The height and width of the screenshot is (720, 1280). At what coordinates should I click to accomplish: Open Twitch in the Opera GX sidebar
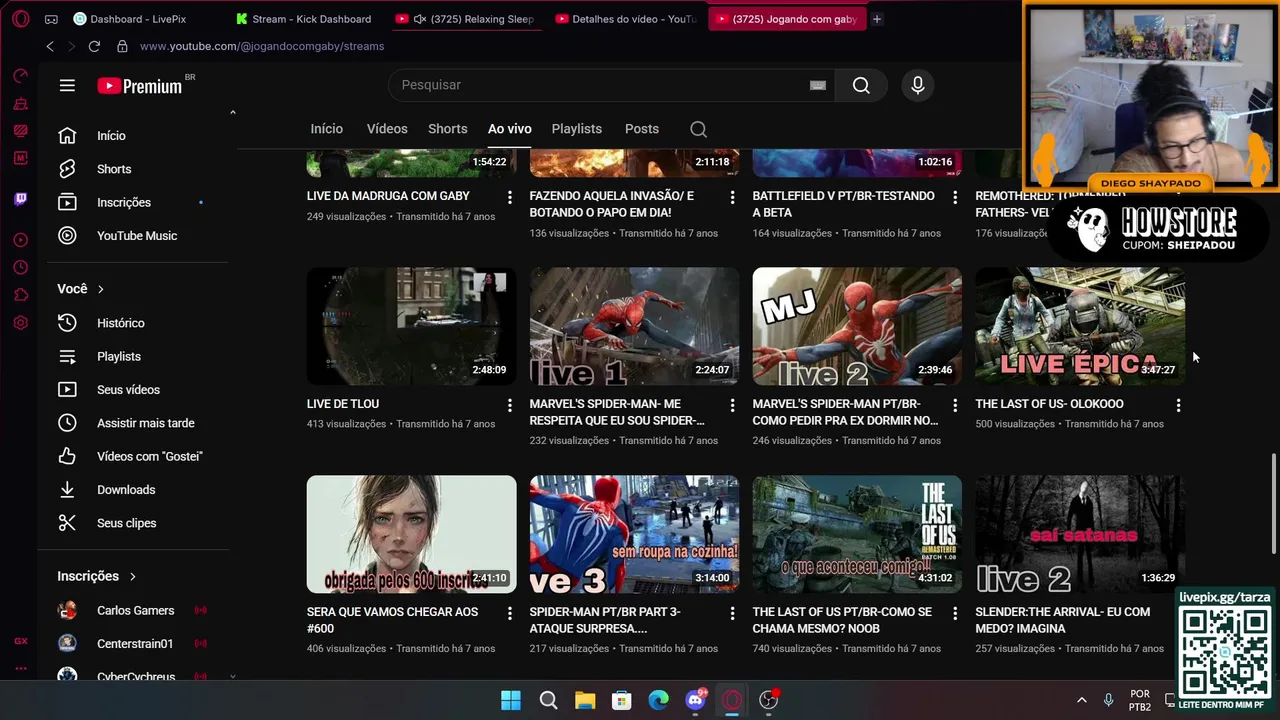click(21, 199)
